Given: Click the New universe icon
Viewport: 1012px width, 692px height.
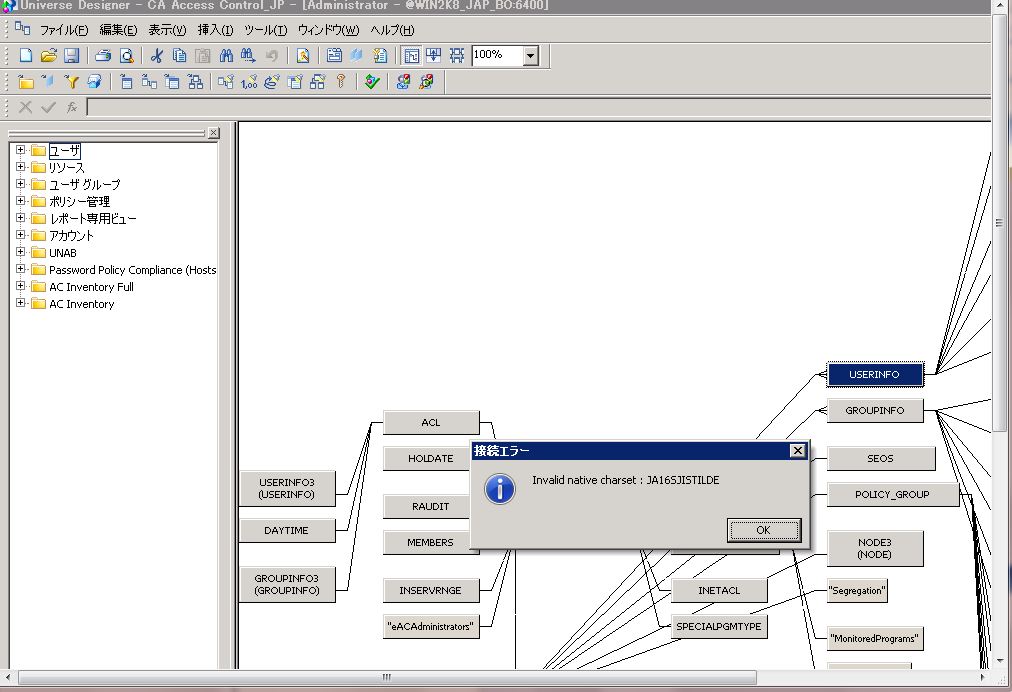Looking at the screenshot, I should coord(26,56).
